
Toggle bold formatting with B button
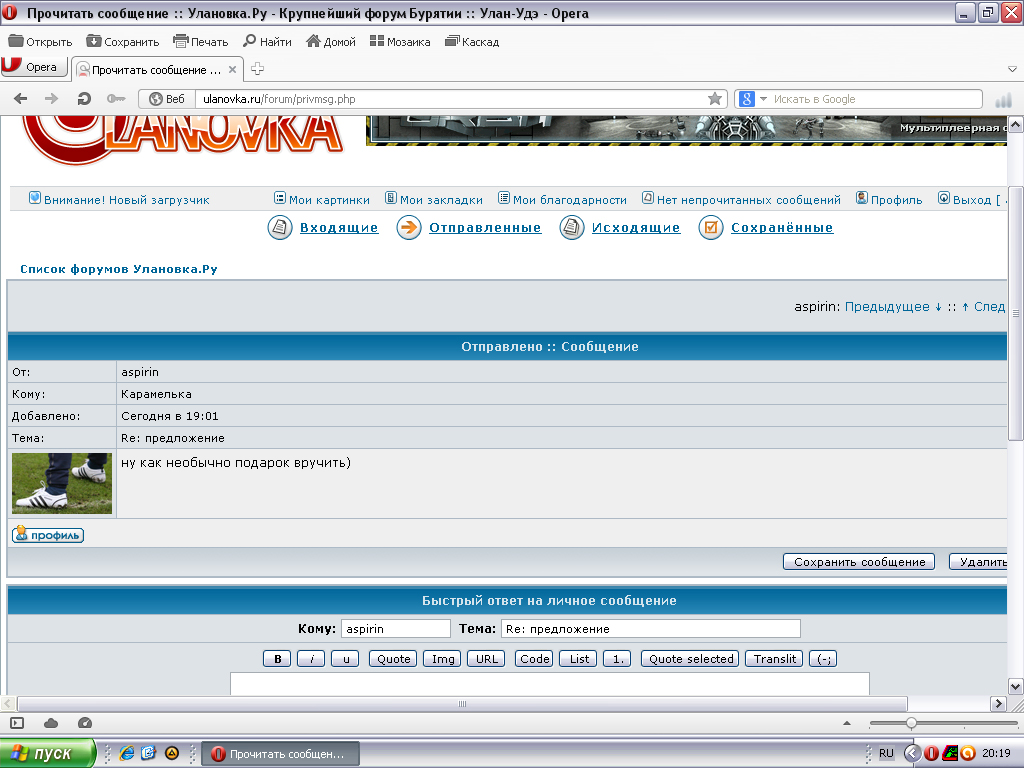(277, 659)
